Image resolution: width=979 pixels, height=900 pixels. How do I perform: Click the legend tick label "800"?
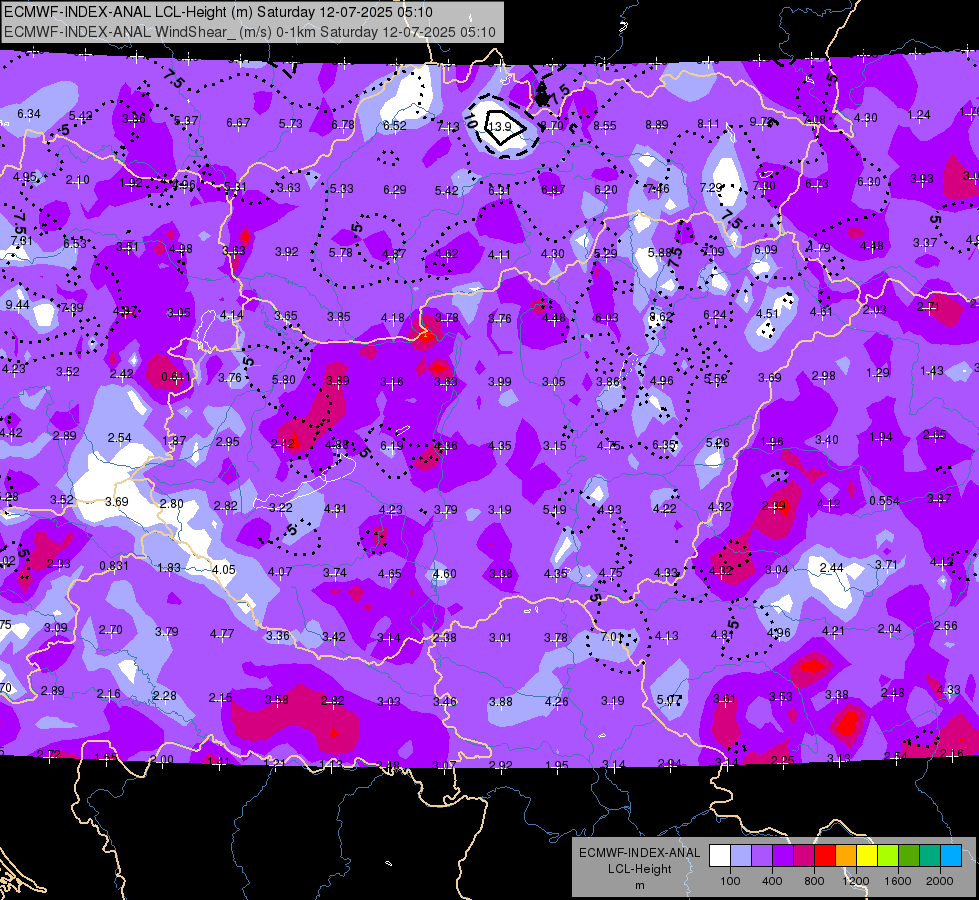814,881
